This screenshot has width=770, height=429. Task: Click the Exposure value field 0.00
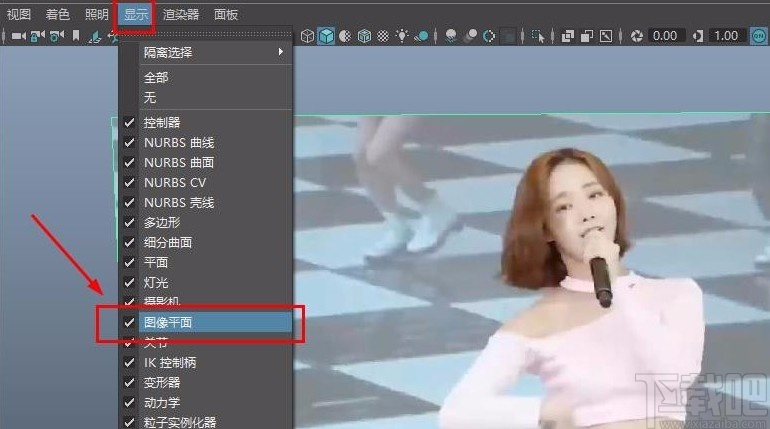[665, 36]
